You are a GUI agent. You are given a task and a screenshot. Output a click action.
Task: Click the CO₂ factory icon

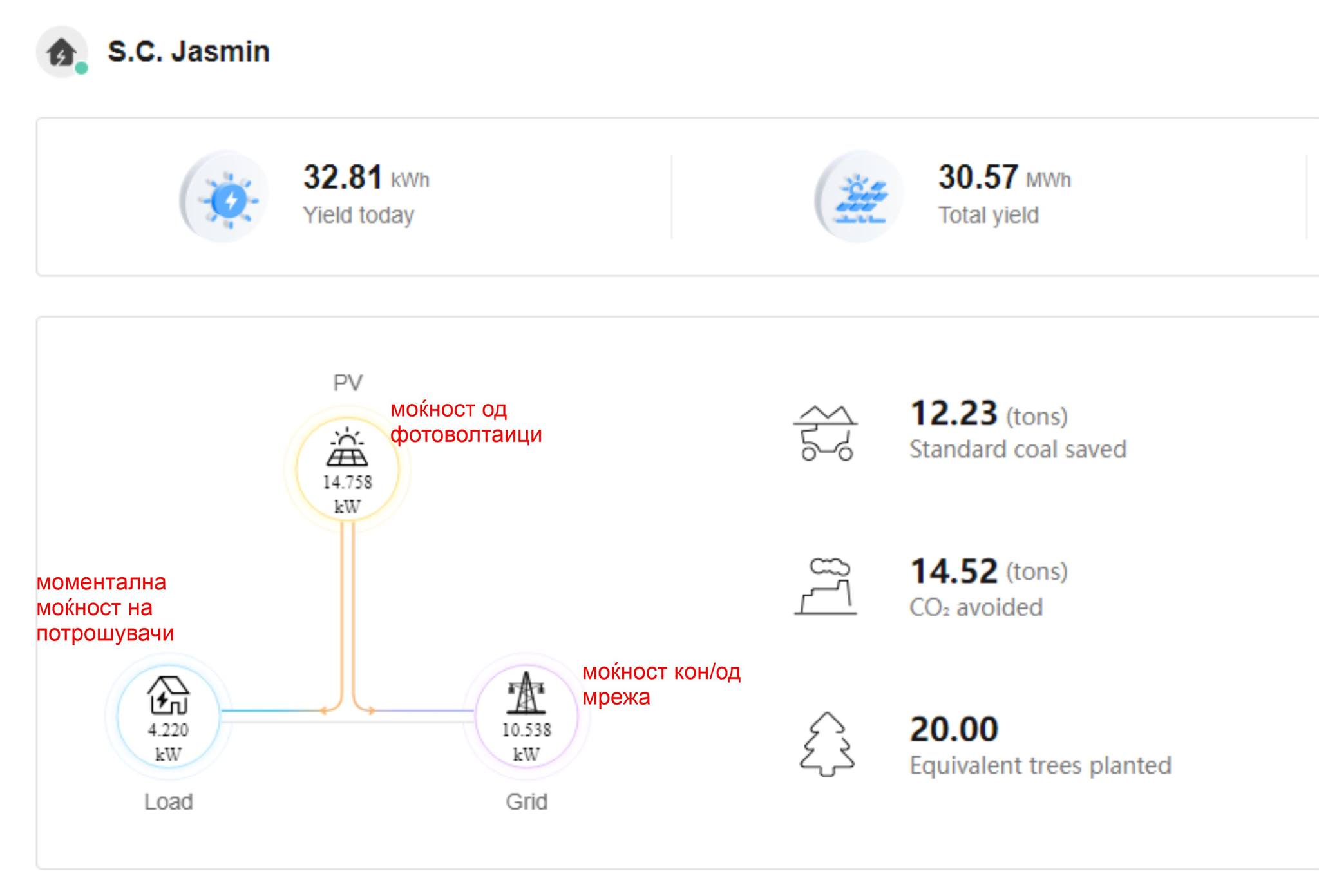[826, 586]
